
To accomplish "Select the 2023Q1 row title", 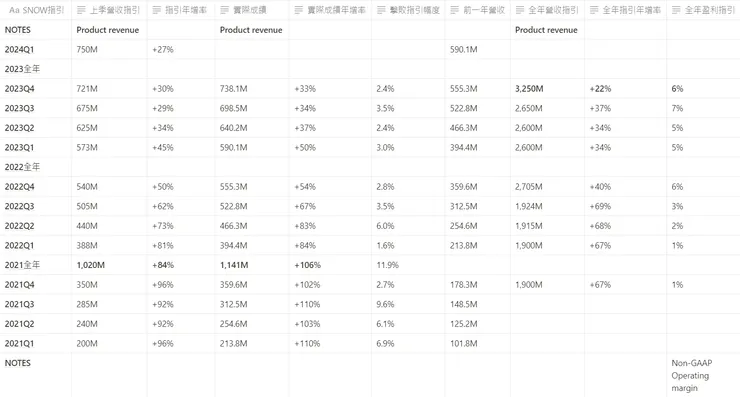I will (x=19, y=147).
